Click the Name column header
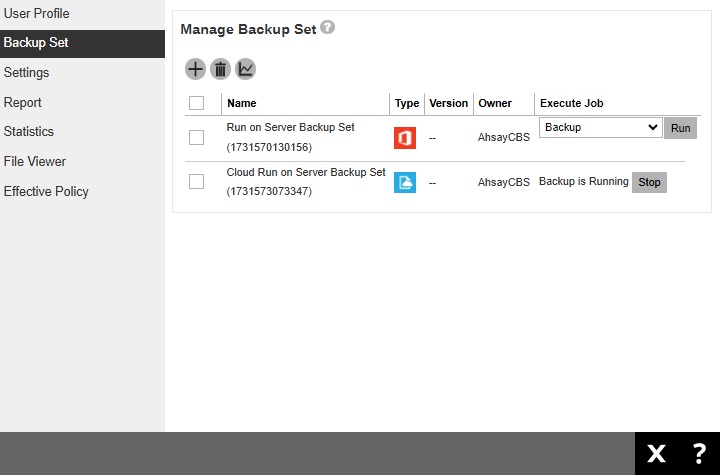Viewport: 720px width, 475px height. (x=242, y=103)
